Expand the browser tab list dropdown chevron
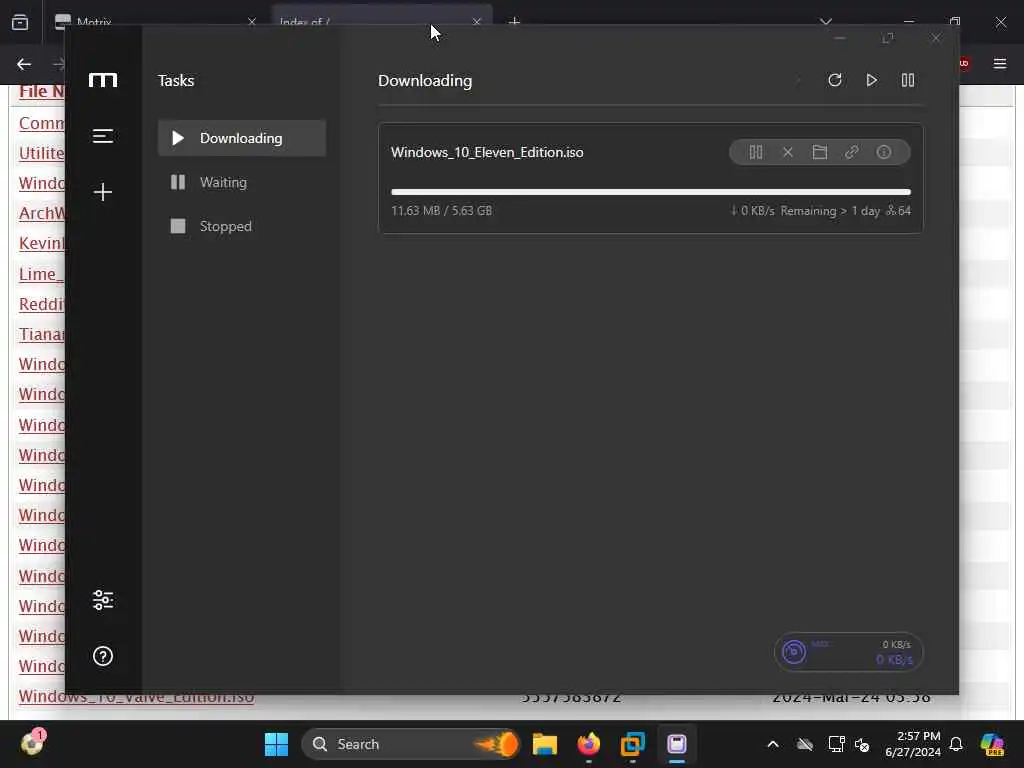The height and width of the screenshot is (768, 1024). (x=826, y=22)
